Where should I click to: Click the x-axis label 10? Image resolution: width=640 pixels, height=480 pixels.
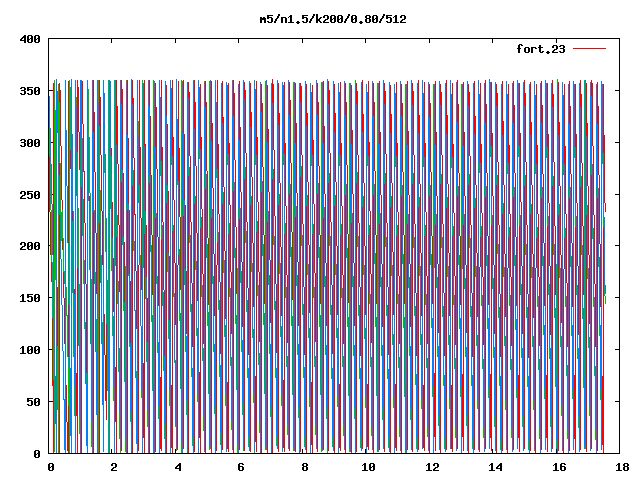pyautogui.click(x=368, y=467)
